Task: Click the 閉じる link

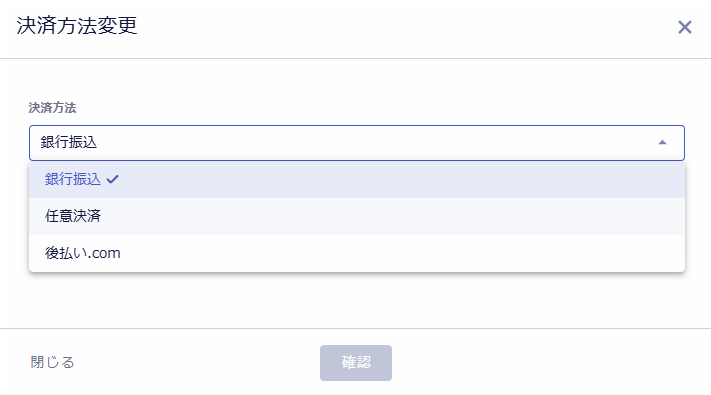Action: coord(52,362)
